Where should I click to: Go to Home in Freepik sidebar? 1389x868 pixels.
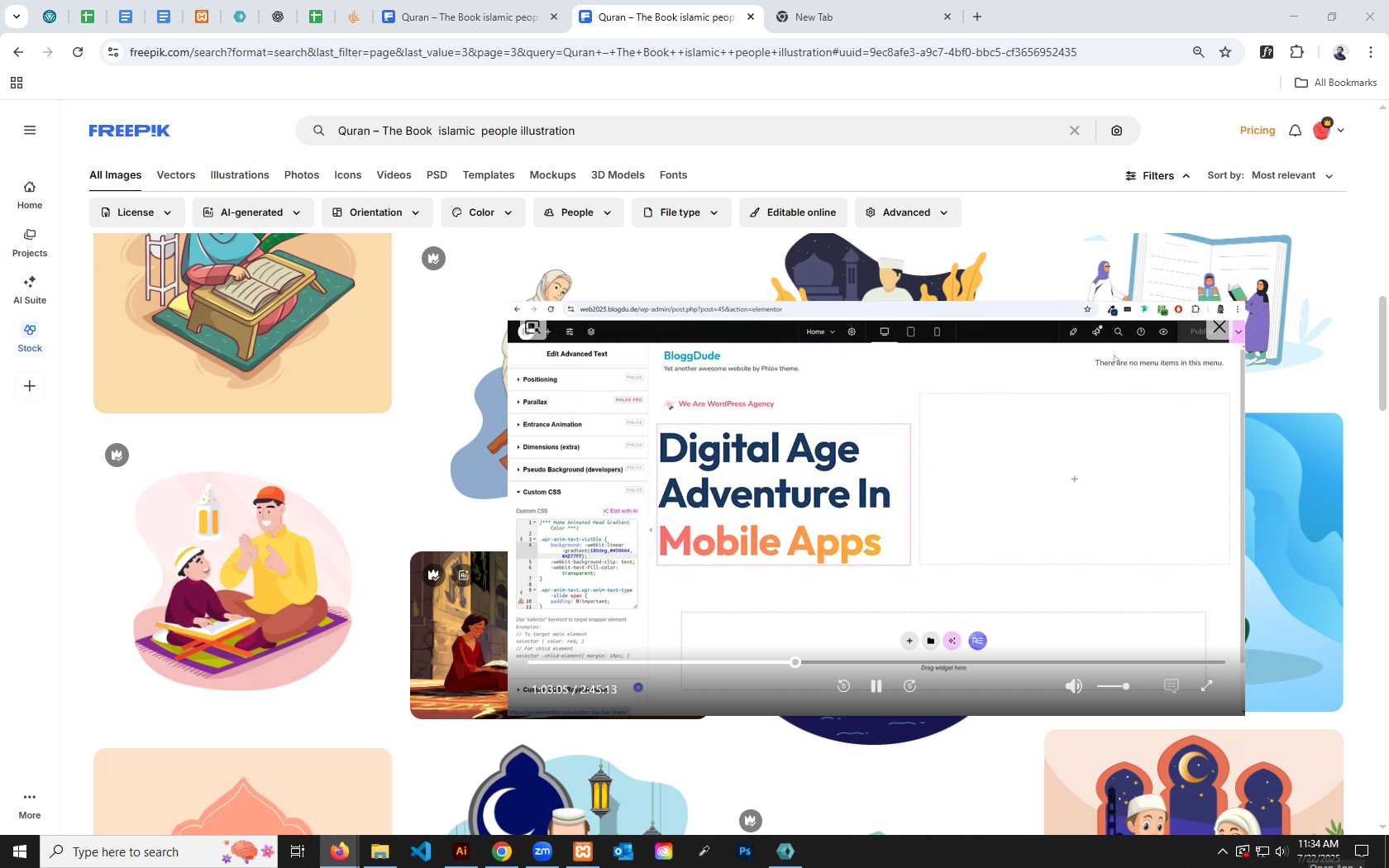click(x=30, y=195)
